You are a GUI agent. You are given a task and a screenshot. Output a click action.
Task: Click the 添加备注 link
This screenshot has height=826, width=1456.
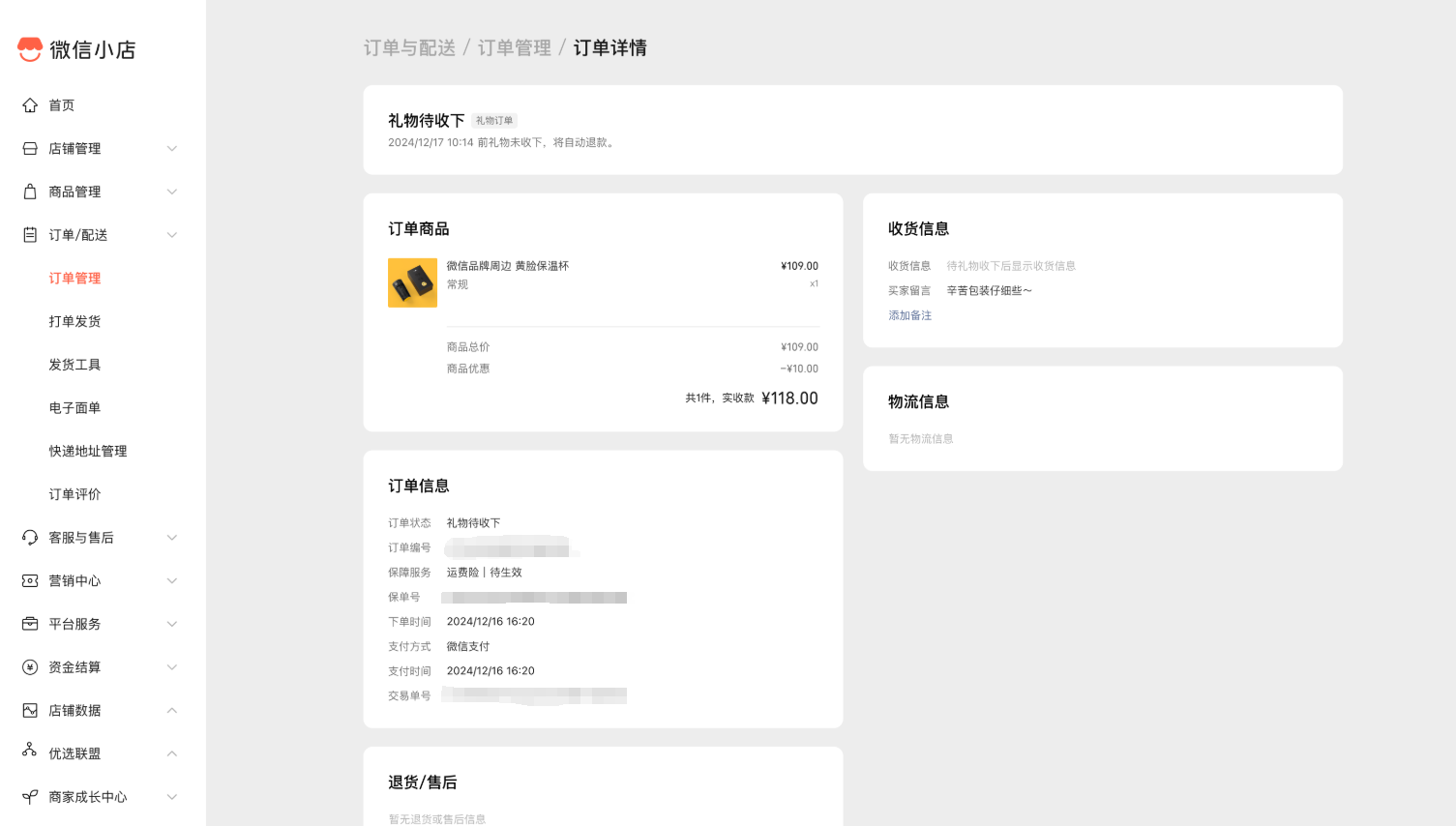point(909,315)
